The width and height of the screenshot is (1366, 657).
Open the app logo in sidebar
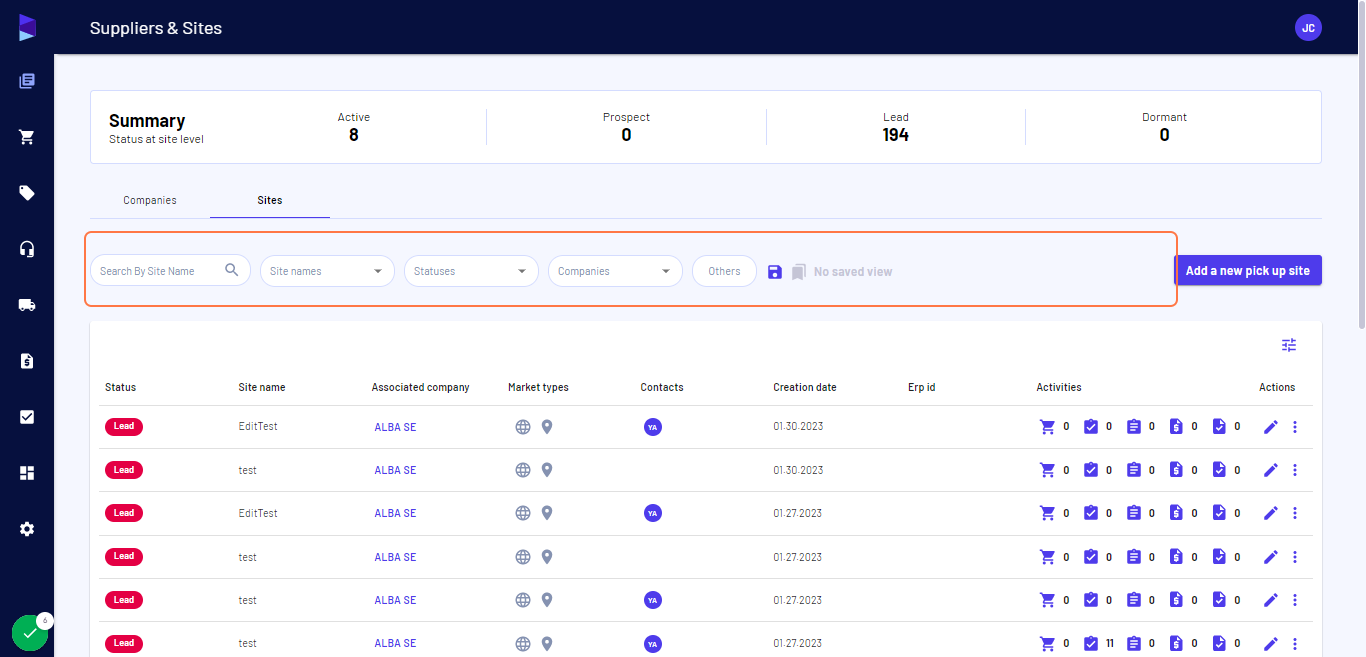[x=27, y=28]
